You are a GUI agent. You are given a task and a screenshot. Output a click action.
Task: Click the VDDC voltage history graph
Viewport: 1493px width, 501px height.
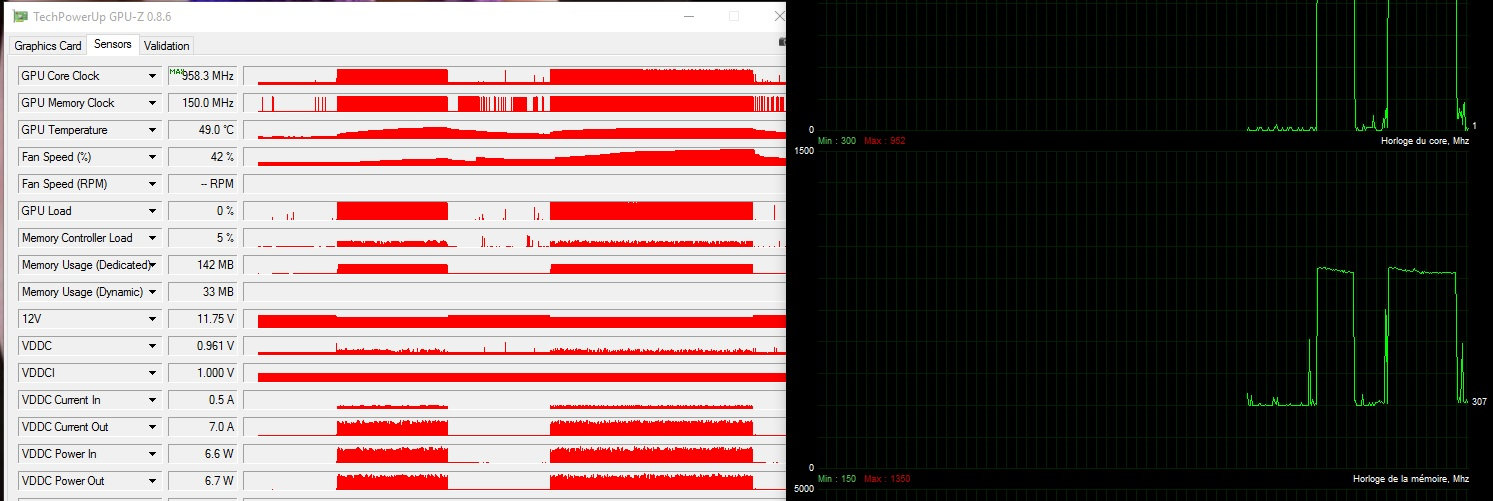[515, 346]
